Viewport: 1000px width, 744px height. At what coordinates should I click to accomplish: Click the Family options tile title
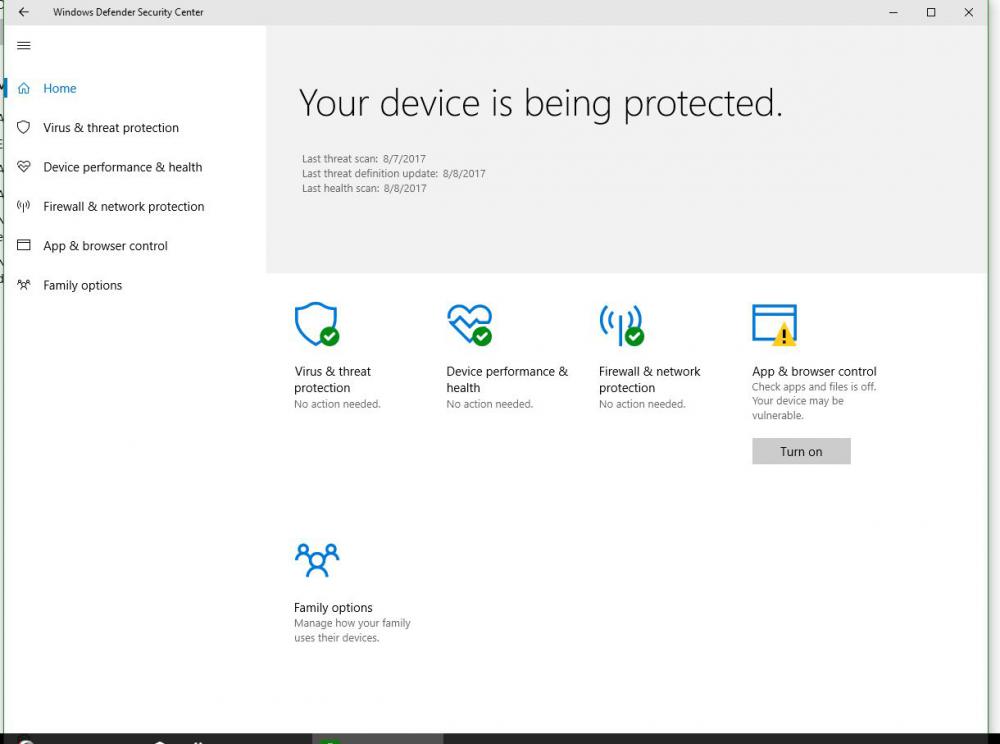(x=333, y=608)
